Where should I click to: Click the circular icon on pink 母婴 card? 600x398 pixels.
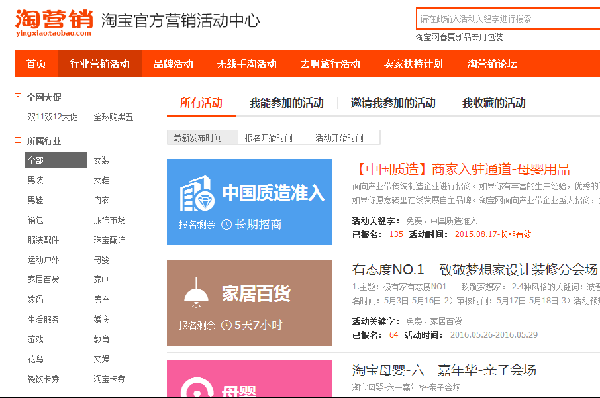(x=197, y=387)
